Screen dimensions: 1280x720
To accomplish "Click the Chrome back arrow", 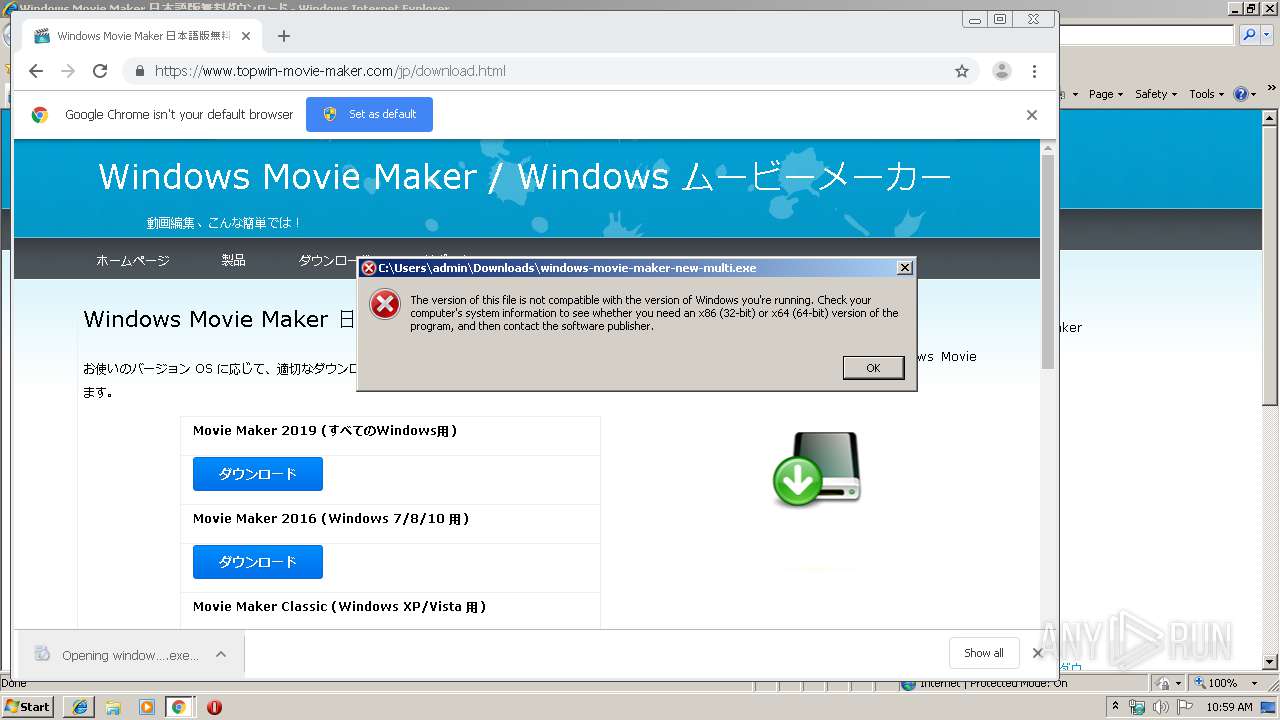I will [36, 71].
